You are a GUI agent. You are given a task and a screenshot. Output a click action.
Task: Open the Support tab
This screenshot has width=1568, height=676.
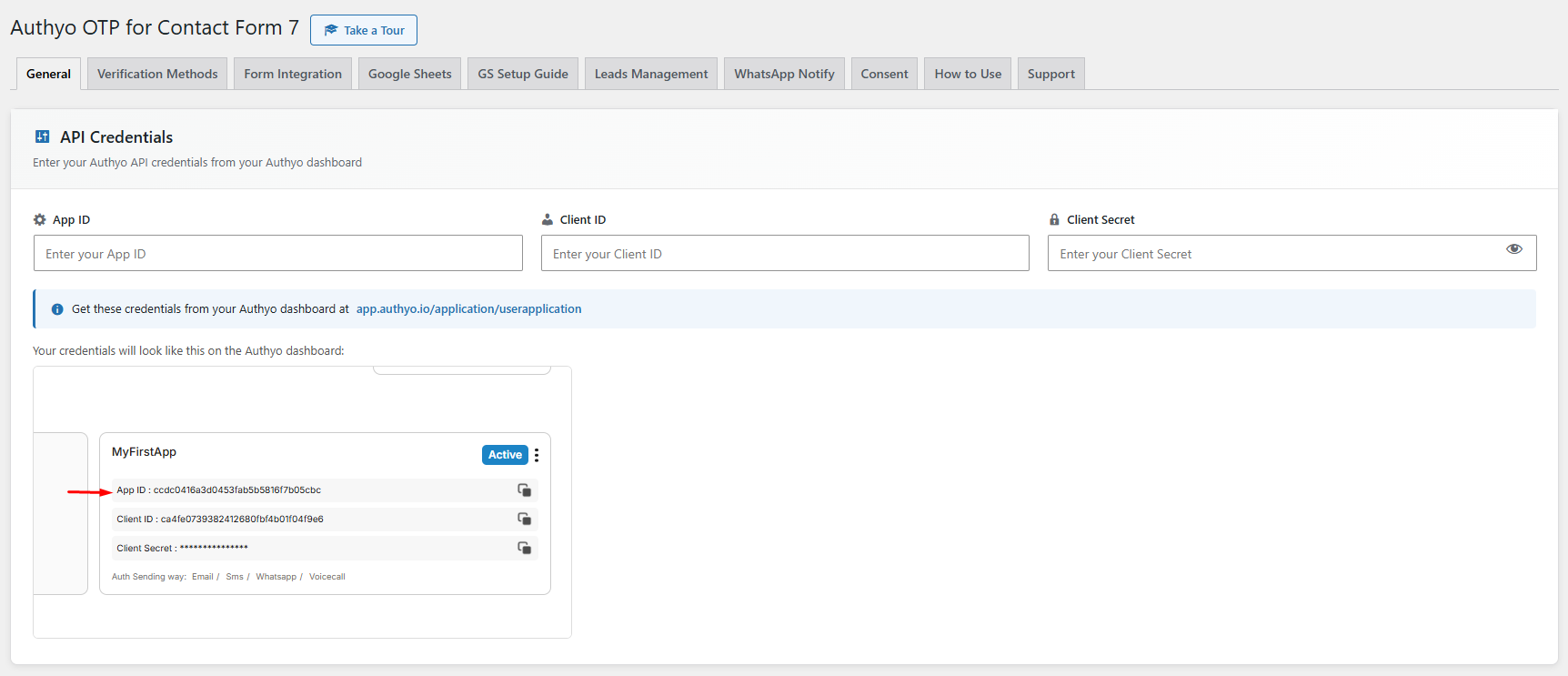point(1051,74)
